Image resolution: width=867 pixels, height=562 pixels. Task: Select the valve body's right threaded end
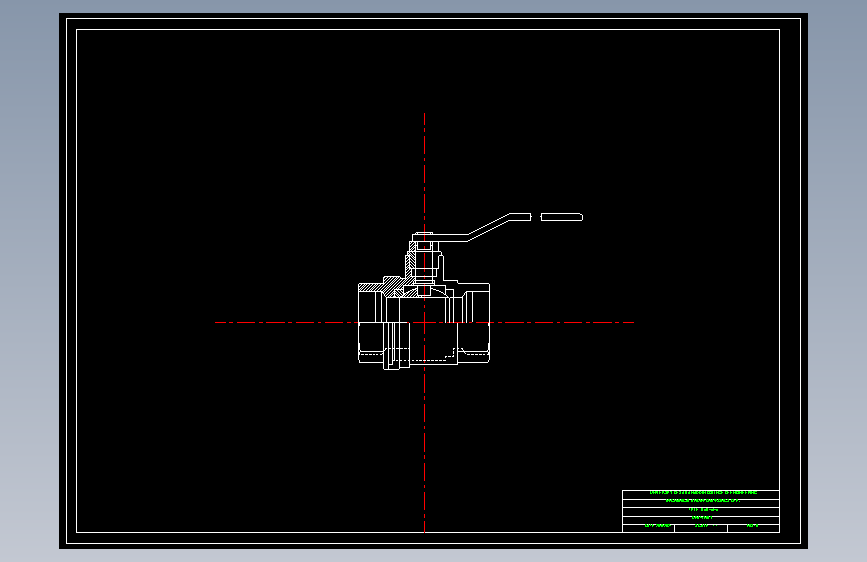pos(474,322)
